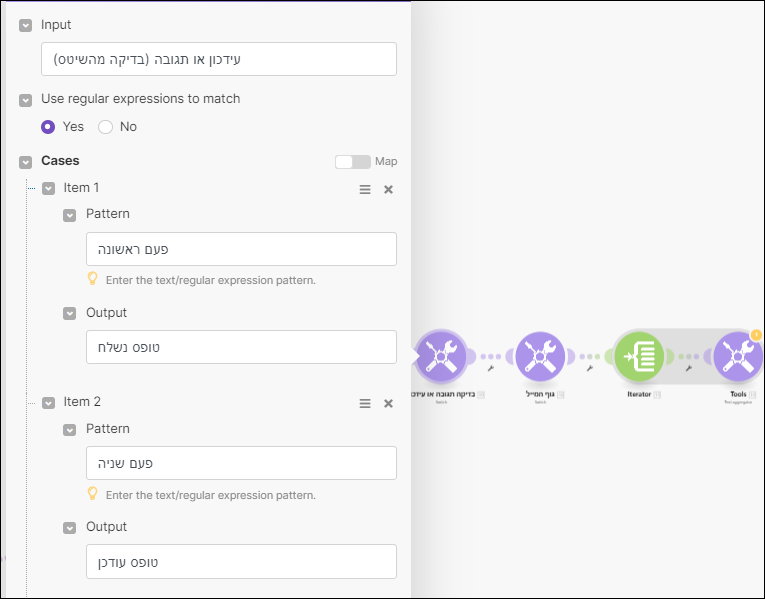Click Item 2 reorder handle icon
This screenshot has width=765, height=599.
tap(365, 403)
